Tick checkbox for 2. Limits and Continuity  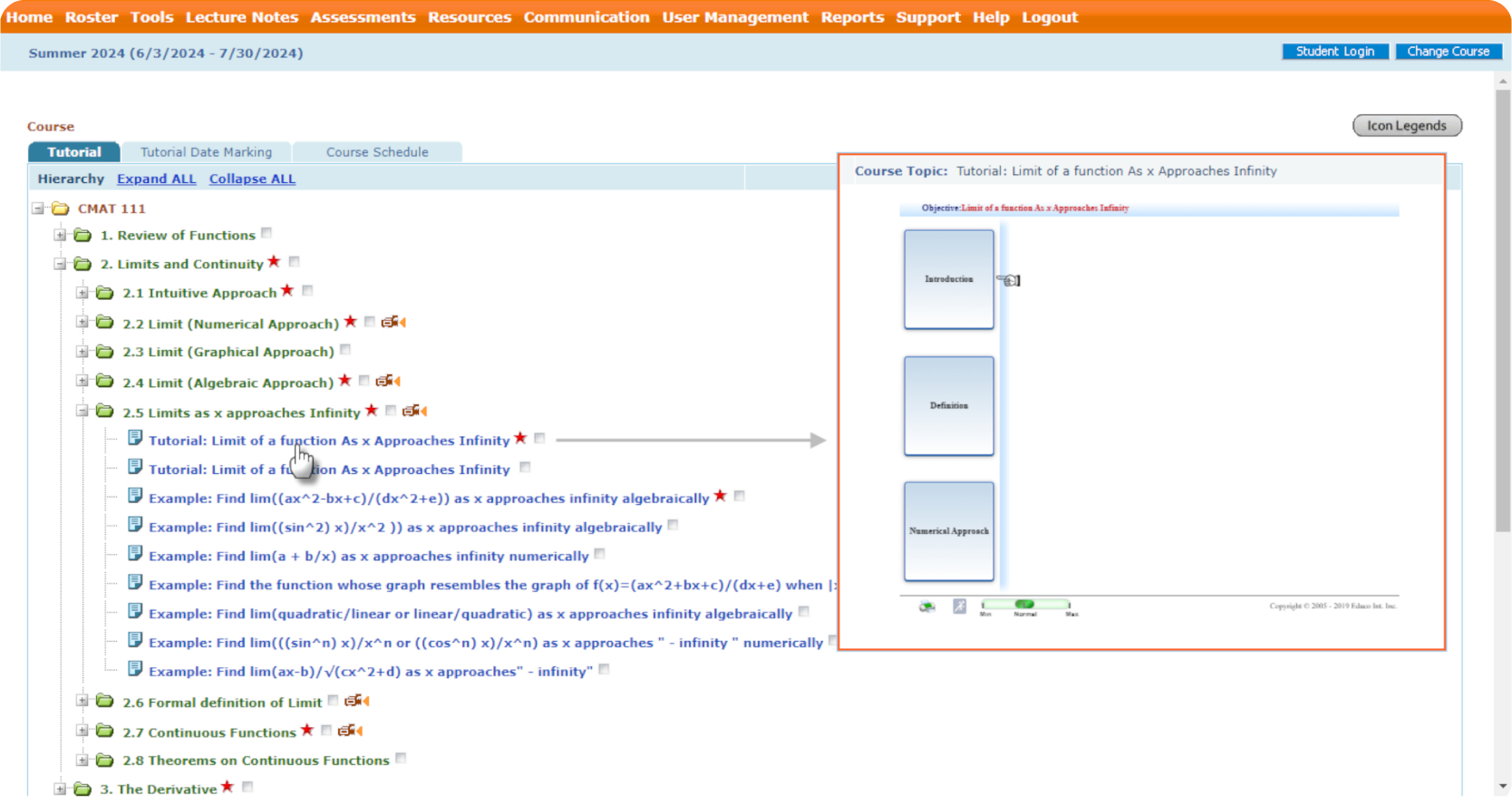(294, 262)
